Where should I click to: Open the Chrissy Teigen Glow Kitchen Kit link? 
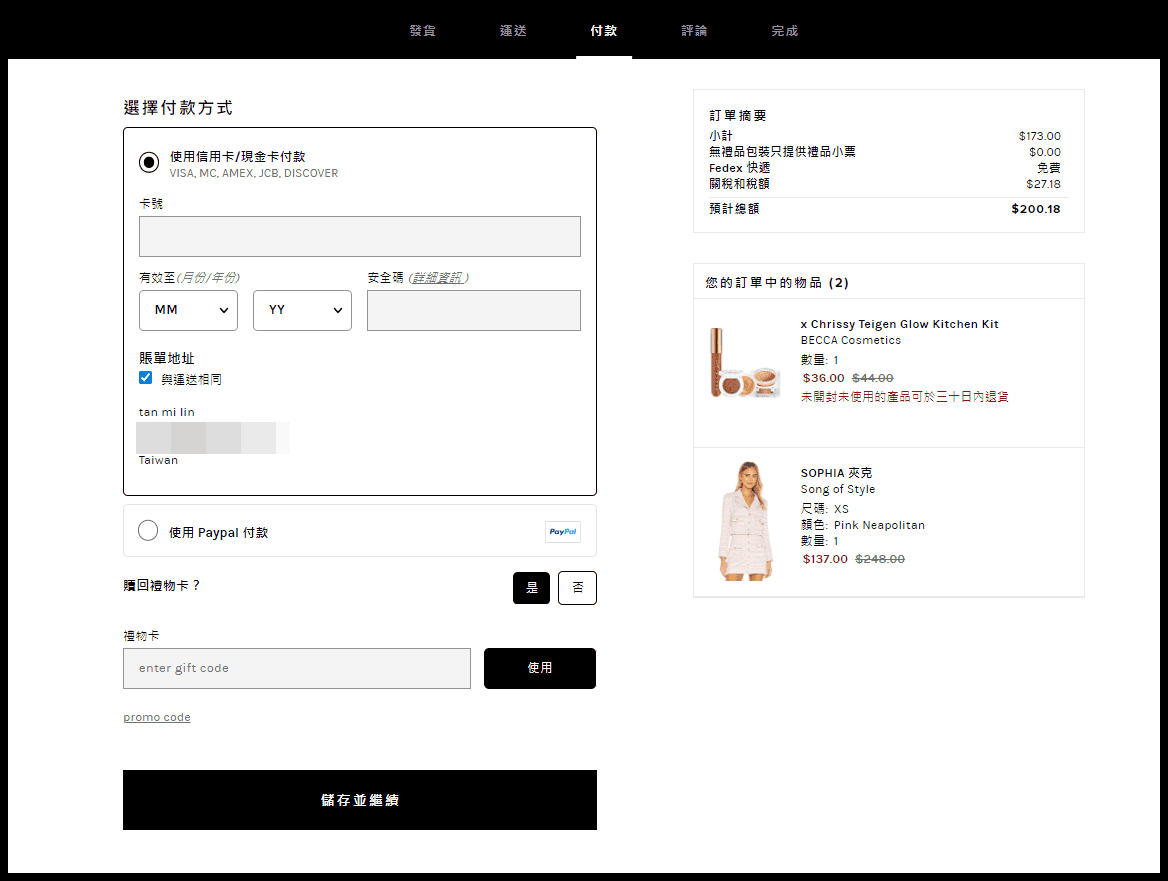click(x=899, y=323)
